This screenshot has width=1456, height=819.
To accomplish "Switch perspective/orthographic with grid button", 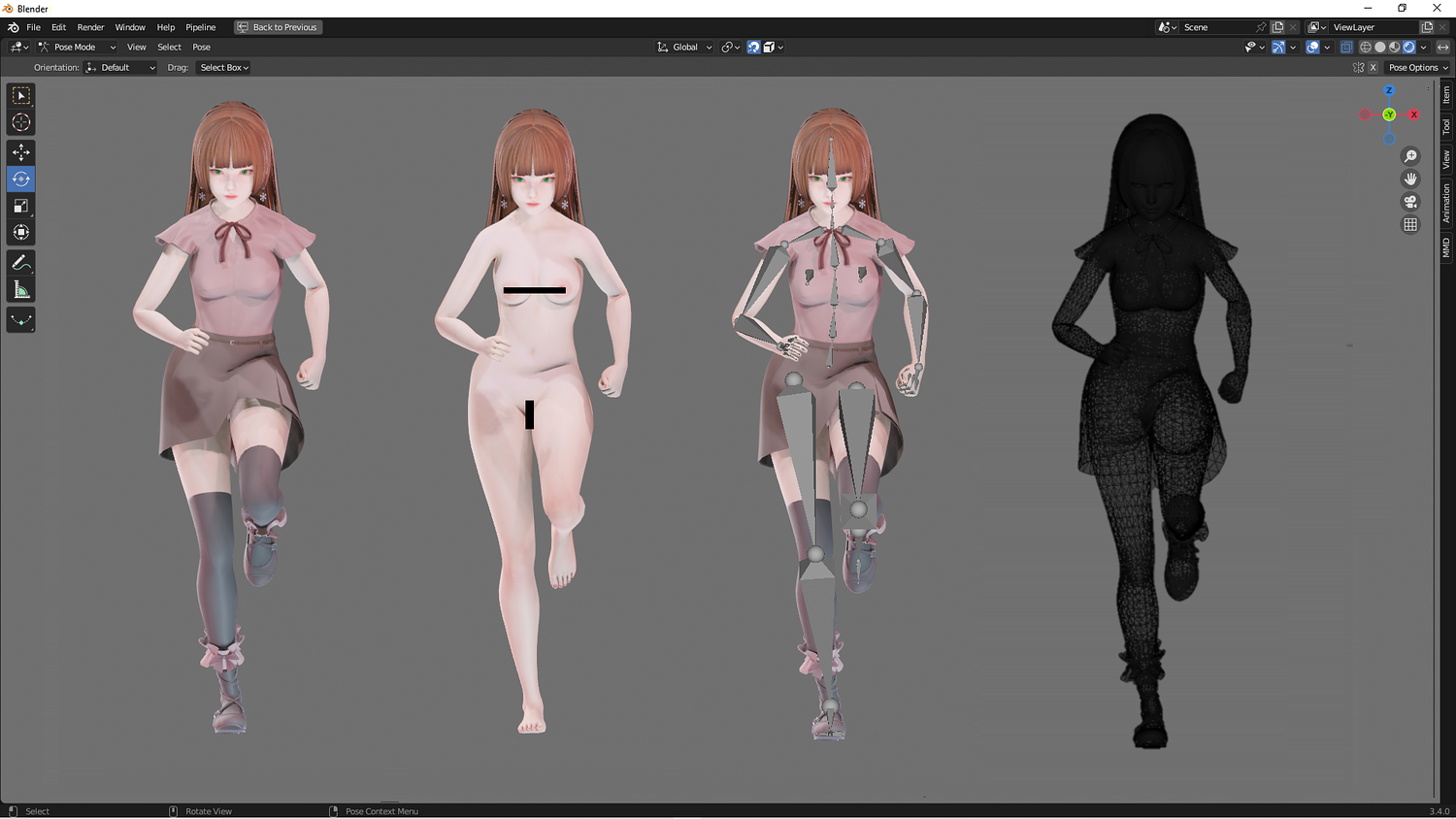I will (x=1410, y=224).
